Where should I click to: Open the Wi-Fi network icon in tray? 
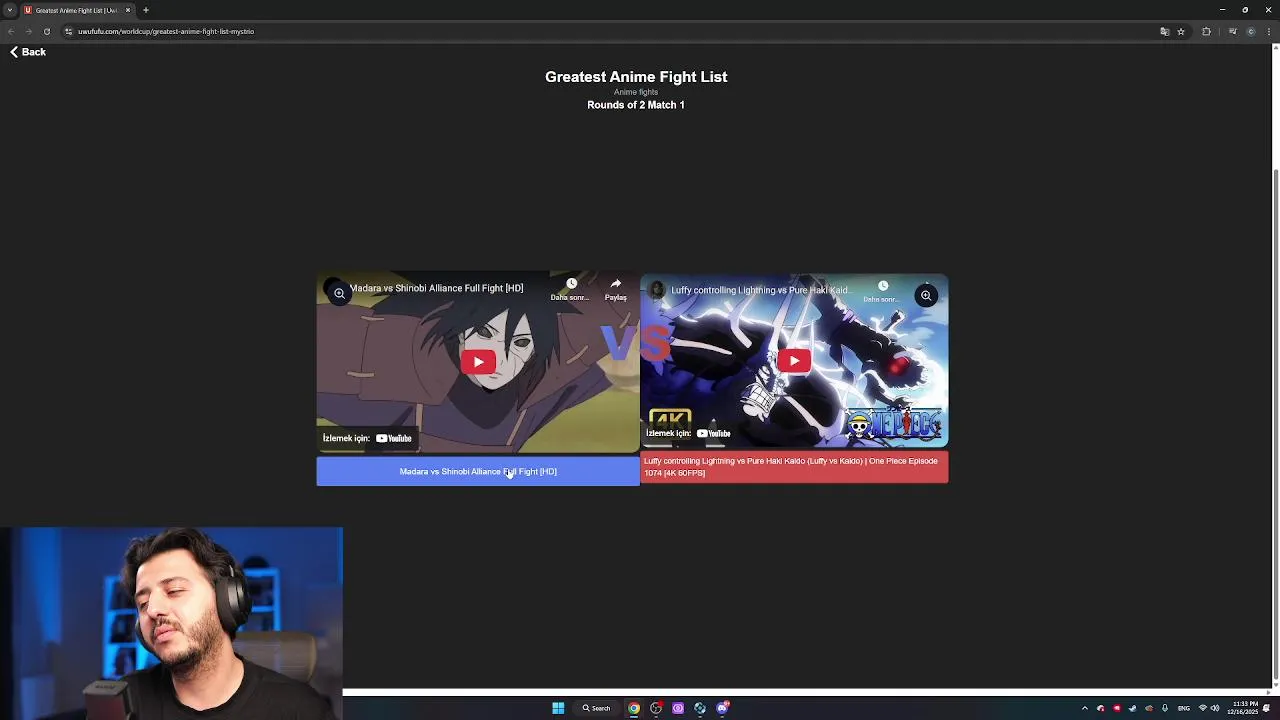point(1203,708)
